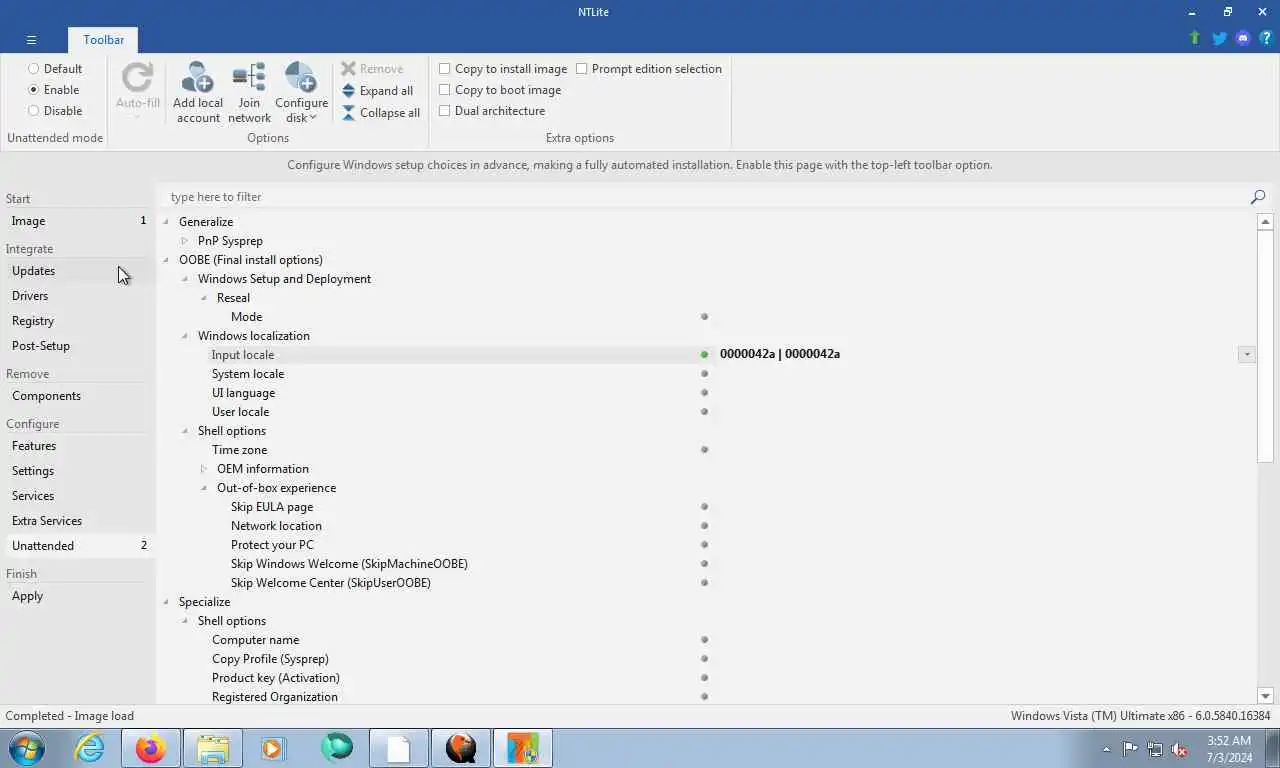The height and width of the screenshot is (768, 1280).
Task: Collapse the Windows localization node
Action: pyautogui.click(x=185, y=336)
